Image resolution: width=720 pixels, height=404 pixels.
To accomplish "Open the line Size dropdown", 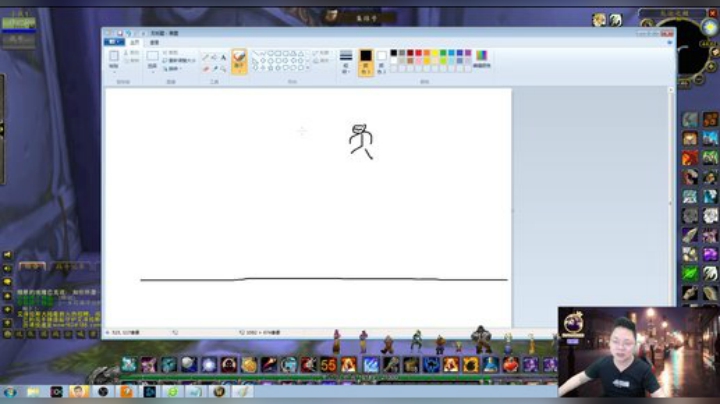I will pyautogui.click(x=346, y=62).
